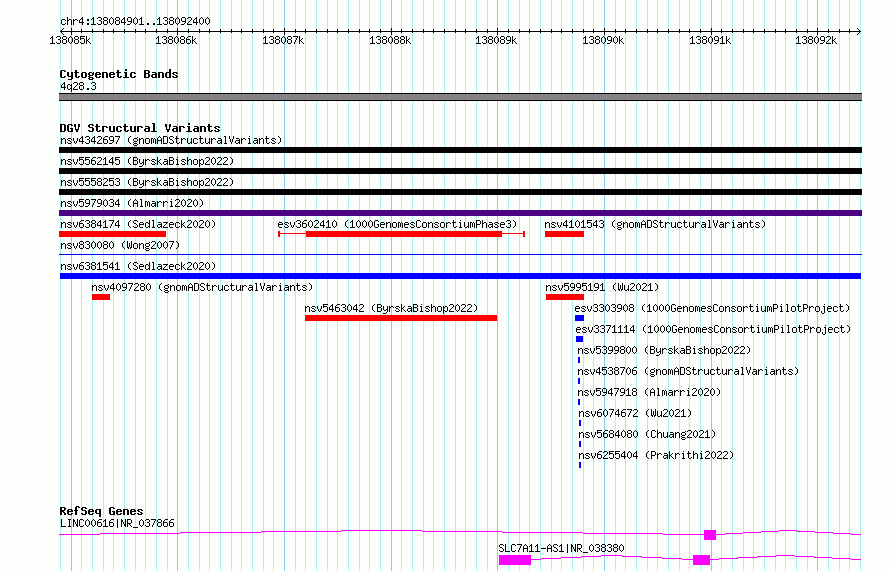
Task: Click the blue block under esv3303908
Action: click(580, 318)
